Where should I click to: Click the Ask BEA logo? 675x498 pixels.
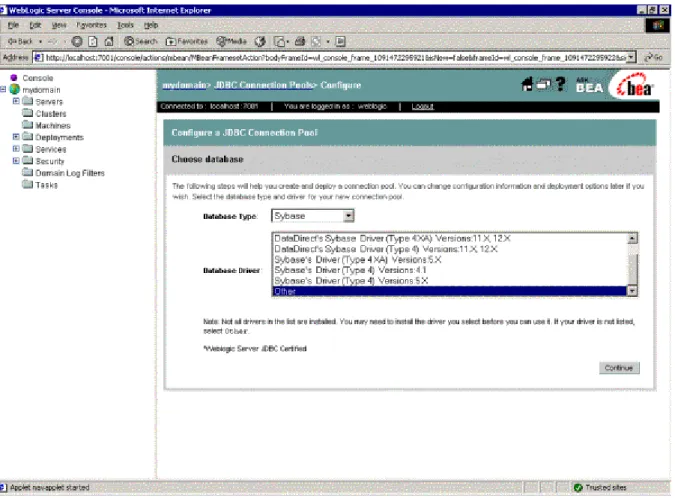pyautogui.click(x=589, y=85)
